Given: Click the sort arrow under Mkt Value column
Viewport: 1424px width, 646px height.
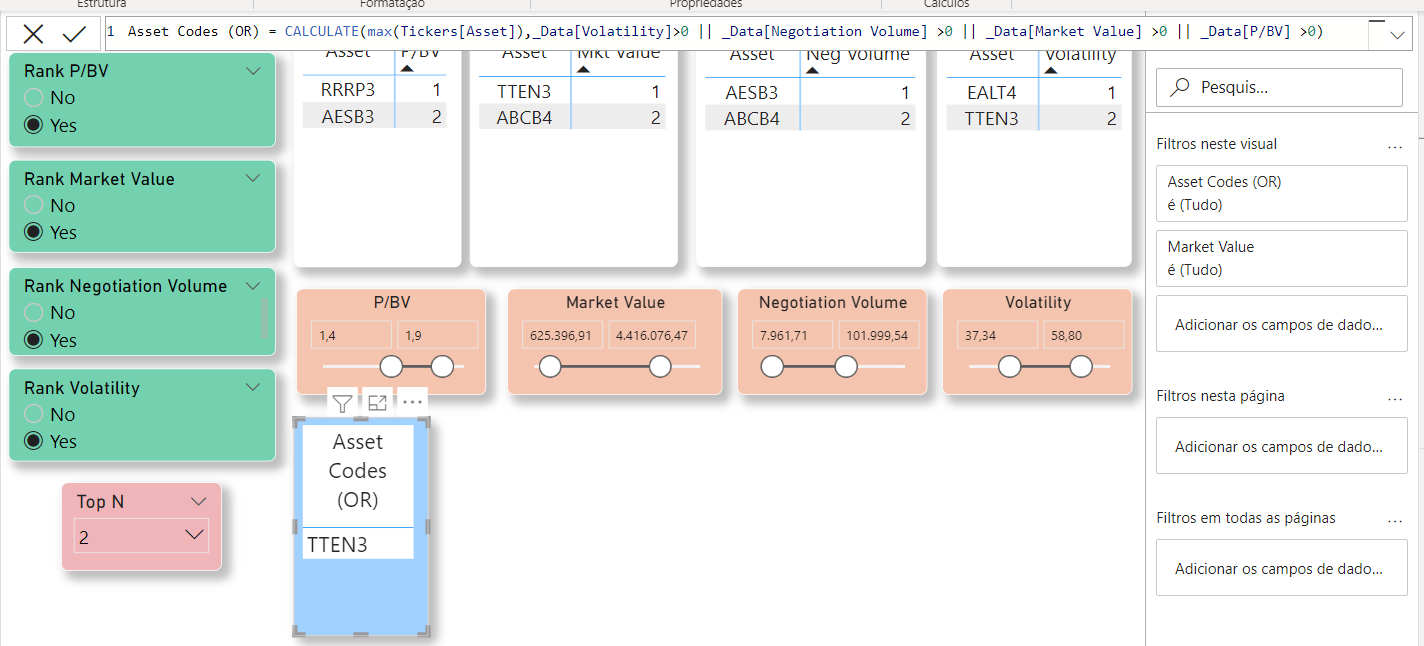Looking at the screenshot, I should coord(583,70).
